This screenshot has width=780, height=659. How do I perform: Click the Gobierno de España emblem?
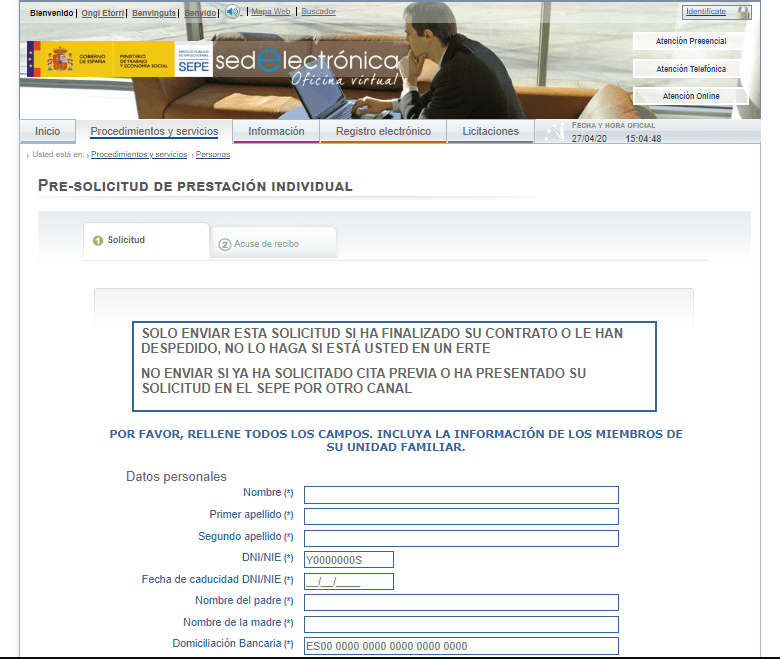coord(59,60)
